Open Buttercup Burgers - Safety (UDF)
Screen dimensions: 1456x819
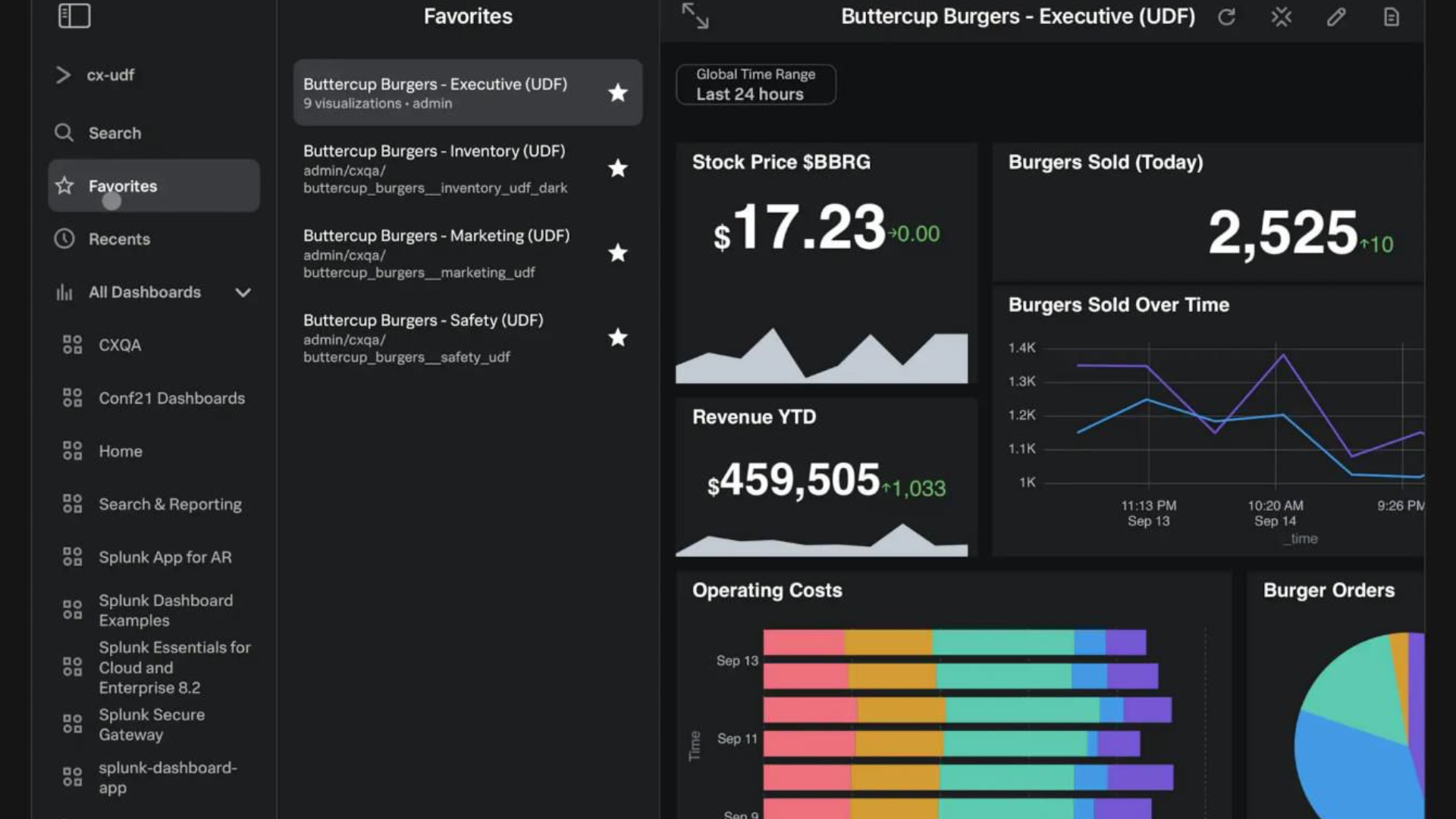468,337
